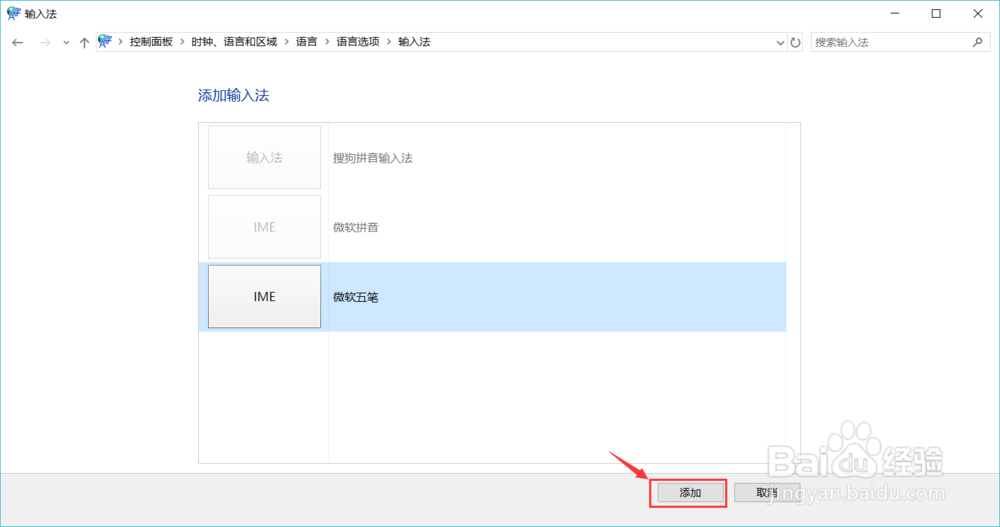The image size is (1000, 527).
Task: Refresh the current page
Action: (795, 43)
